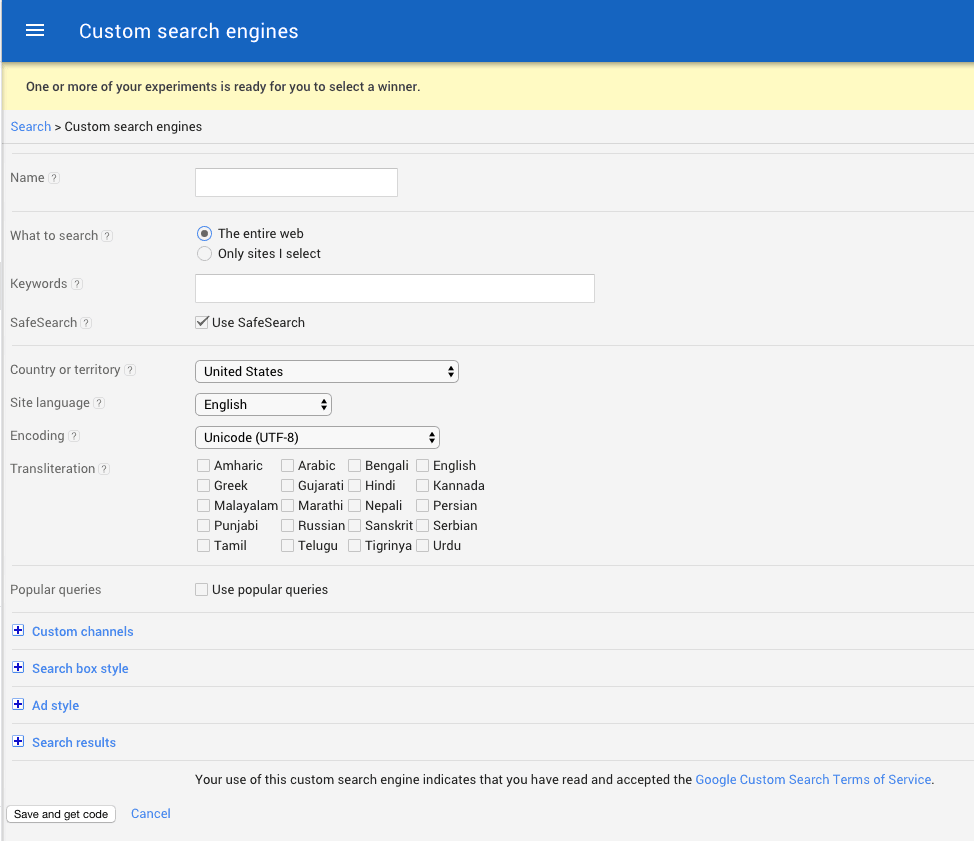Screen dimensions: 974x841
Task: Click the Encoding help icon
Action: click(74, 436)
